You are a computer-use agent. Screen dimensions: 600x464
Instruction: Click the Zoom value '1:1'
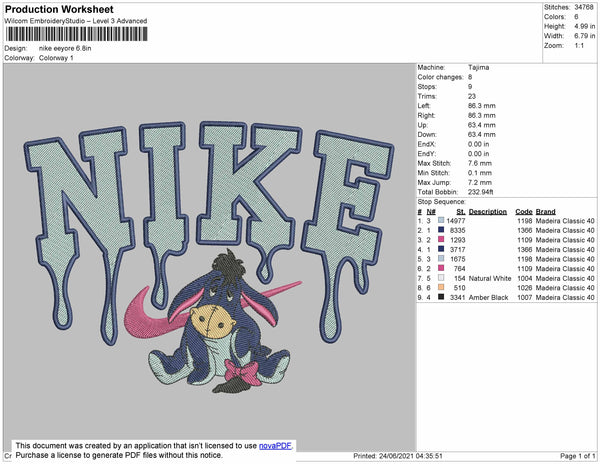579,46
